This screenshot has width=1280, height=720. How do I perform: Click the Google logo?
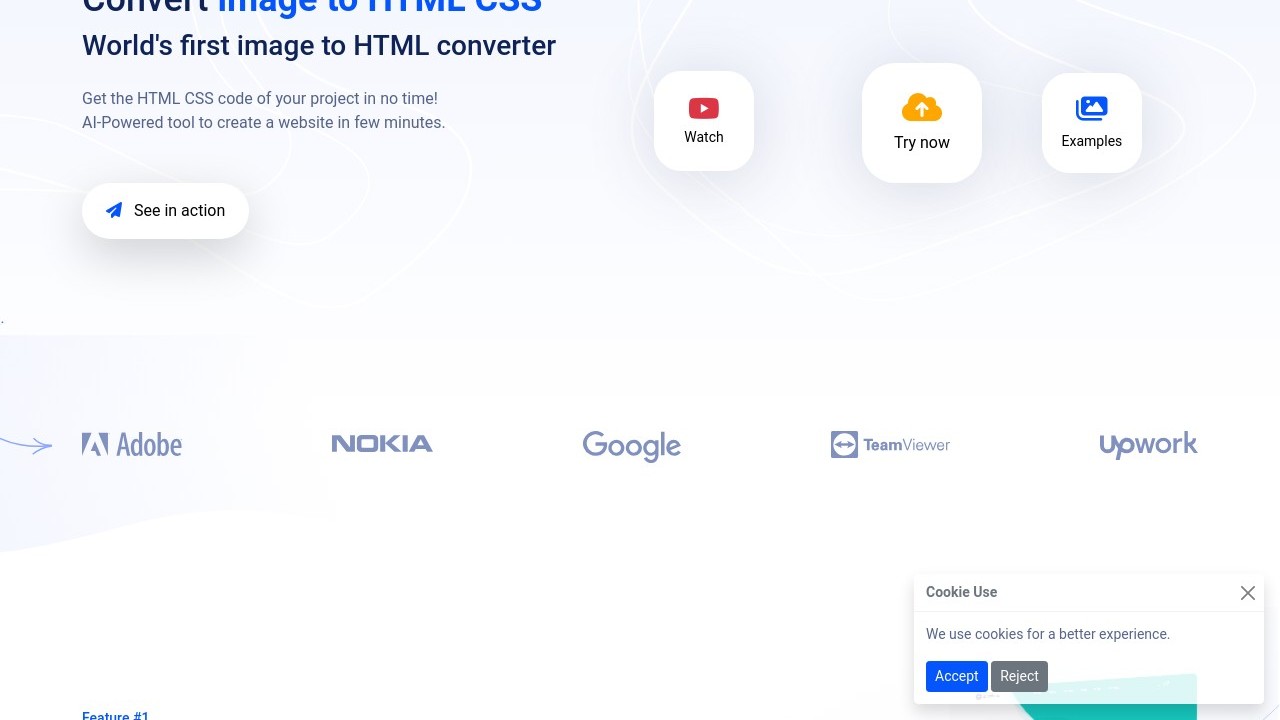coord(632,446)
